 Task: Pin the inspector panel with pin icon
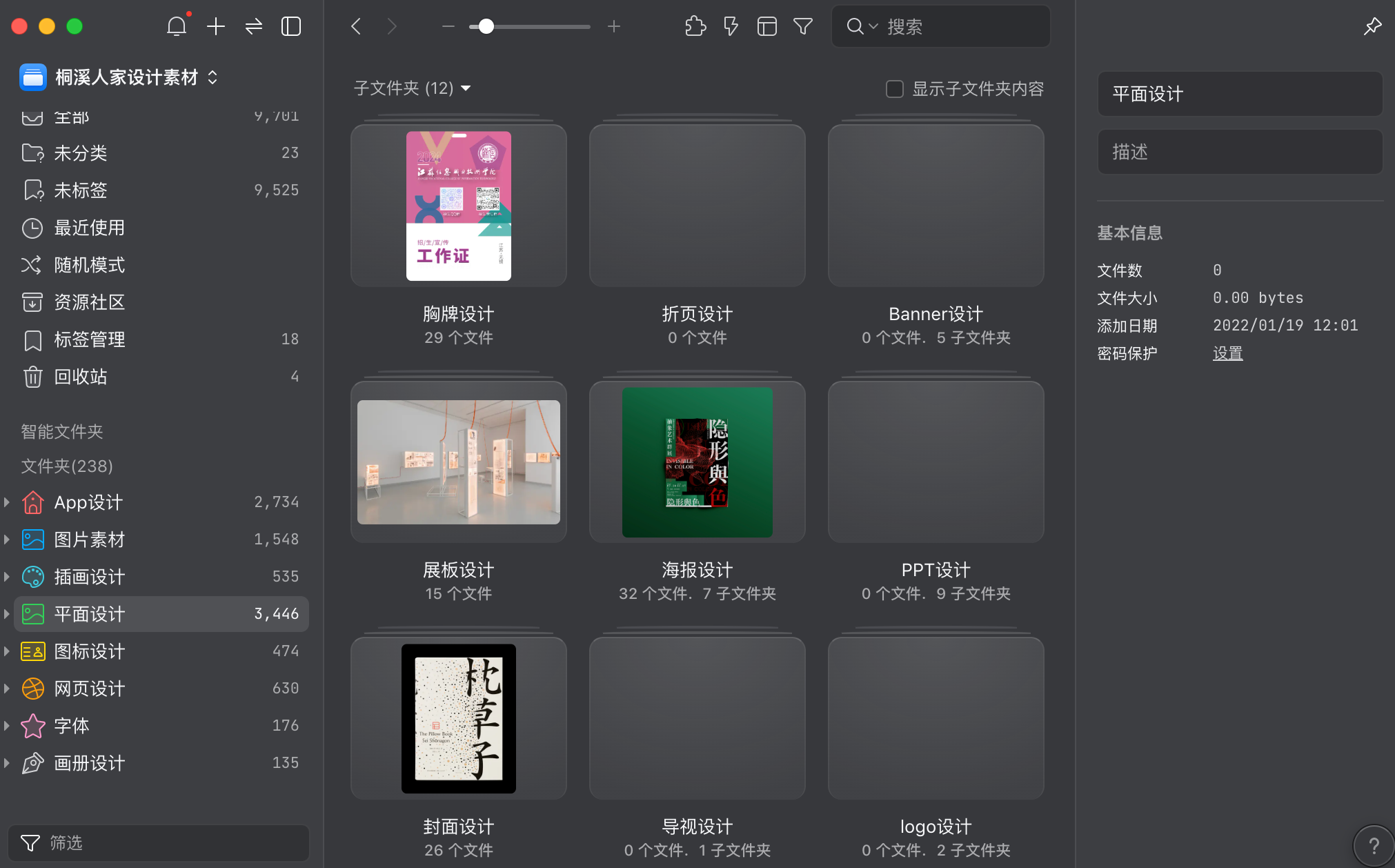(x=1372, y=26)
